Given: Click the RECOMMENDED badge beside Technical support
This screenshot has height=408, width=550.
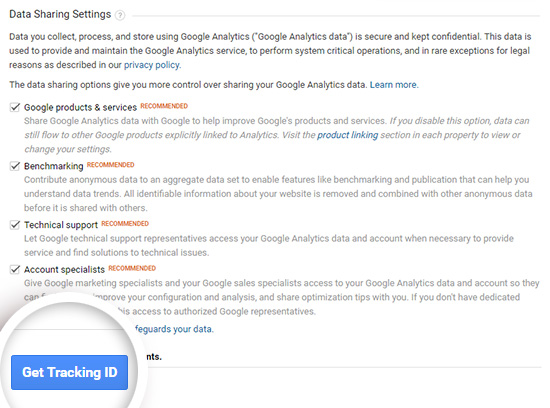Looking at the screenshot, I should click(125, 223).
